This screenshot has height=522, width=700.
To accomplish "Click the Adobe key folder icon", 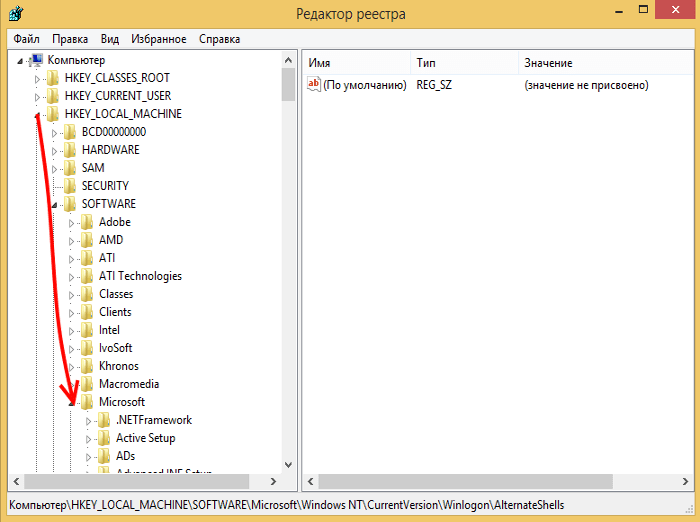I will (87, 222).
